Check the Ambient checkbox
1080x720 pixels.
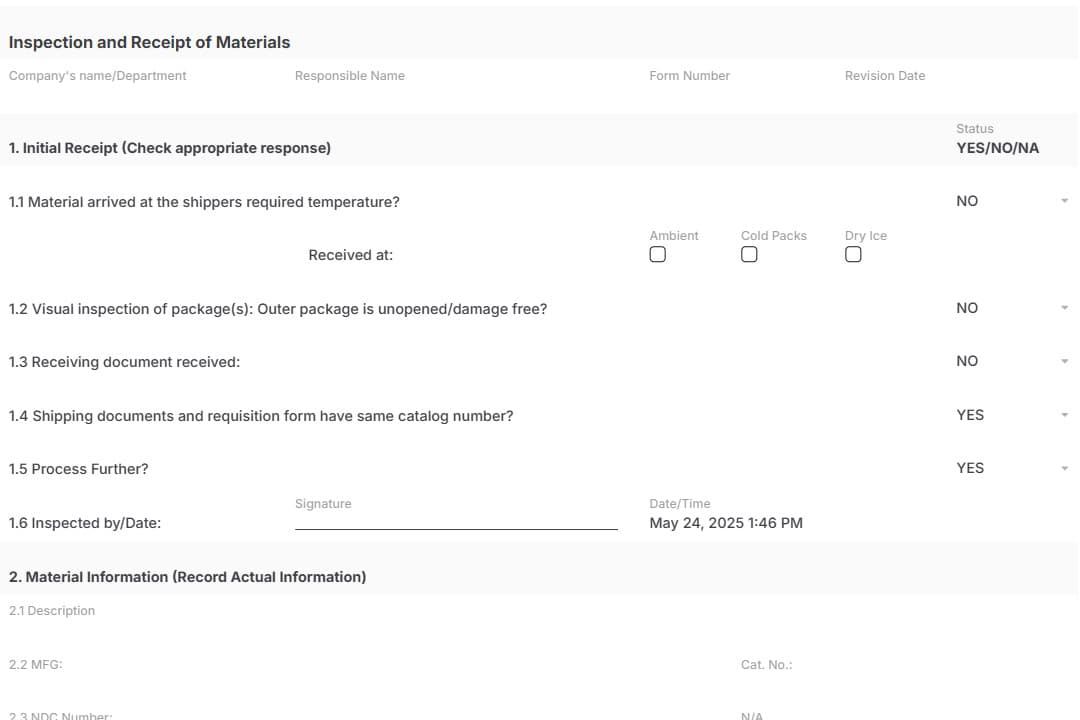click(657, 255)
